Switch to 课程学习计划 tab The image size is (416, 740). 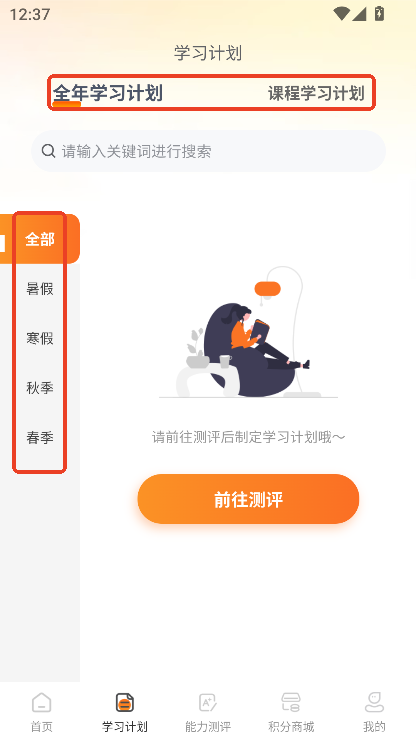coord(316,93)
